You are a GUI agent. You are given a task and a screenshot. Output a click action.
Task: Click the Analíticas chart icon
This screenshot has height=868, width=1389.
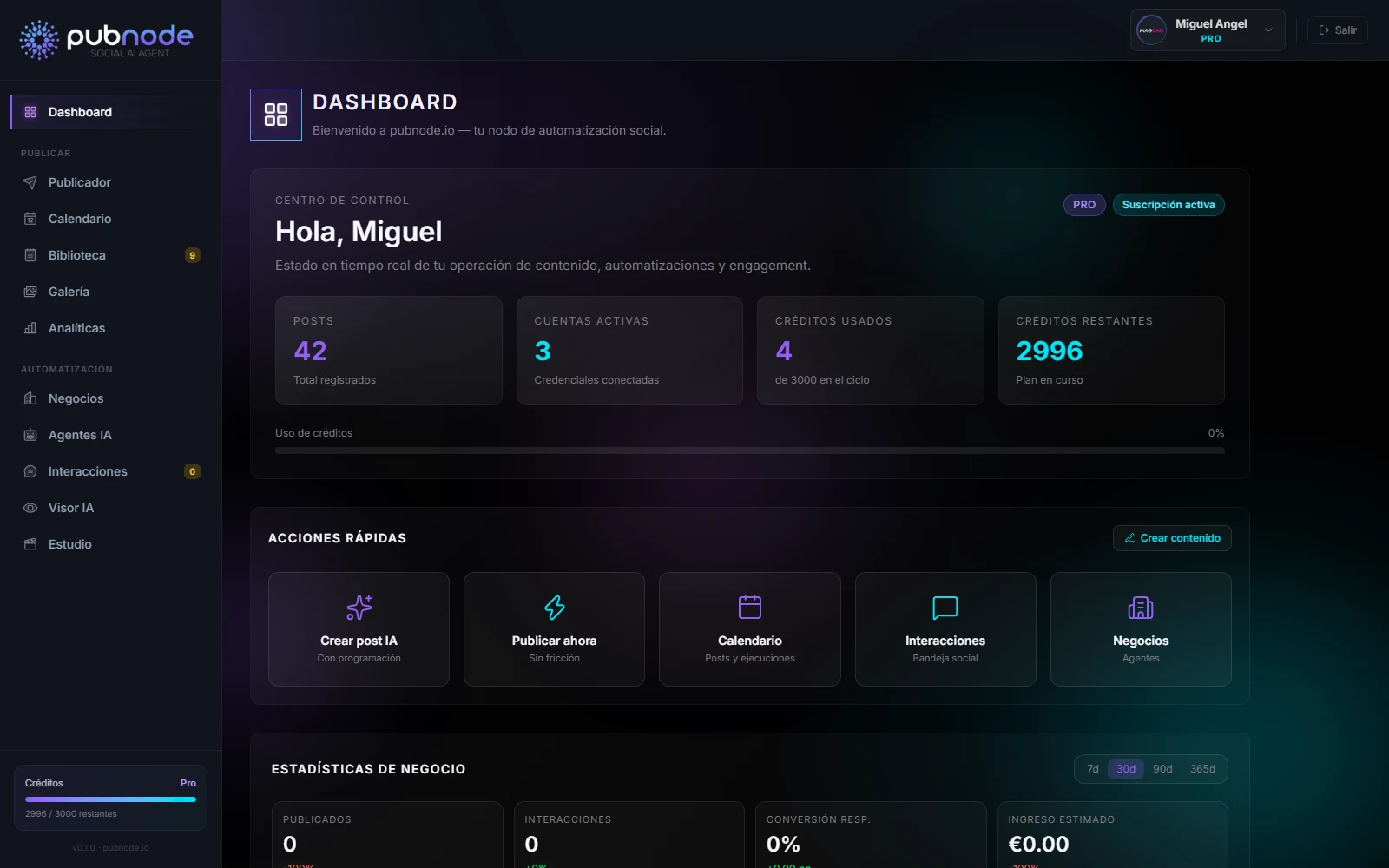pos(30,328)
